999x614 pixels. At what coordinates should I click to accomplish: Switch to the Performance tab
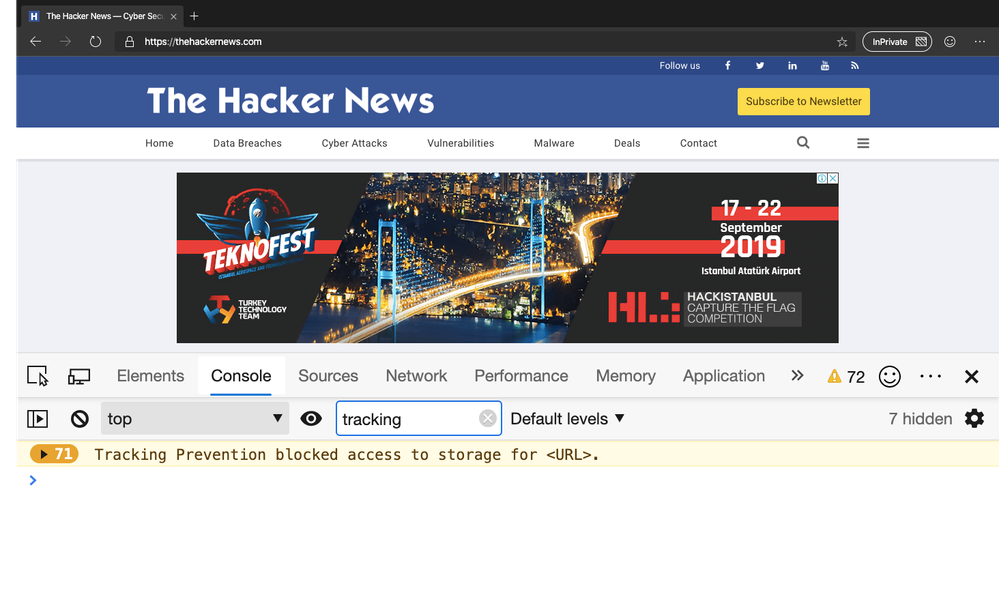(x=521, y=376)
